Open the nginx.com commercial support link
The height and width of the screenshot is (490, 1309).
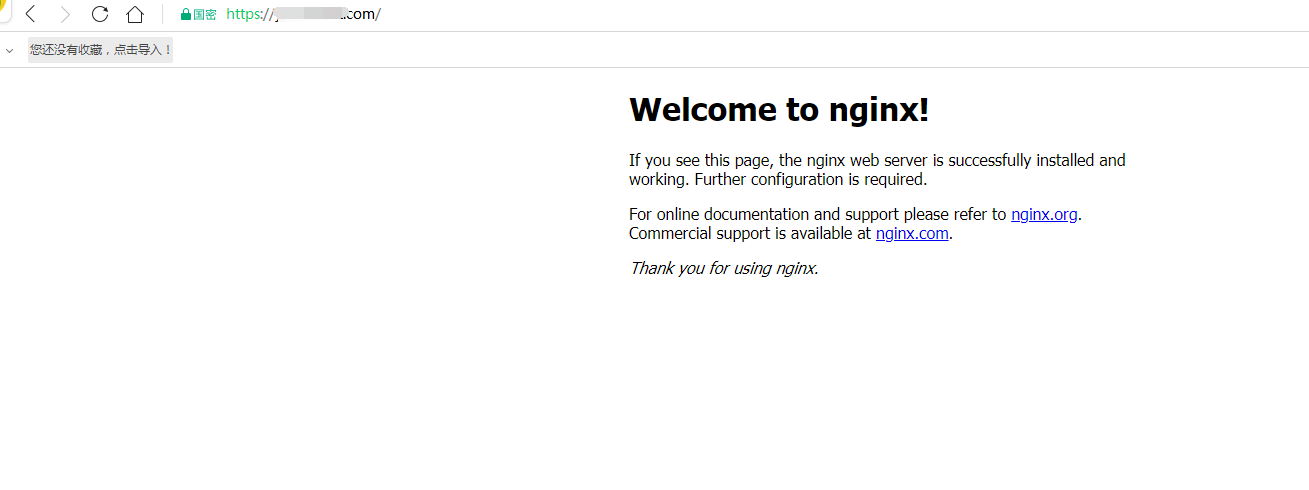(x=911, y=234)
